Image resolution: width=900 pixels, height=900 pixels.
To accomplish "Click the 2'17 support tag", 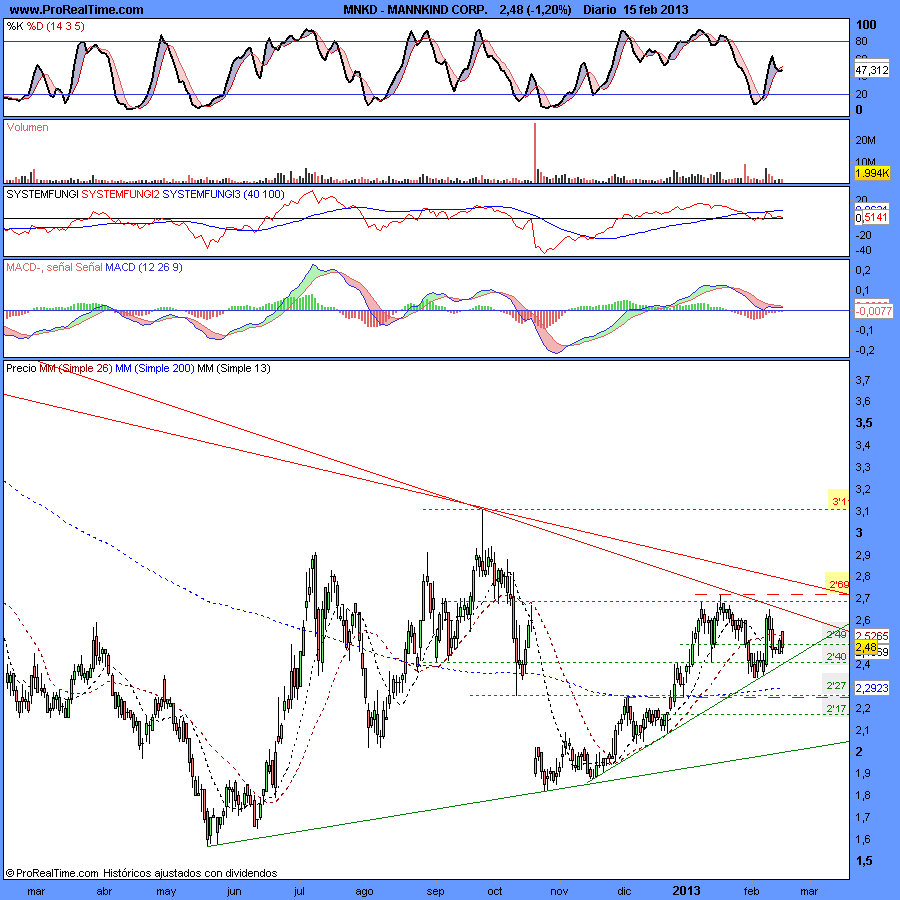I will click(x=836, y=709).
